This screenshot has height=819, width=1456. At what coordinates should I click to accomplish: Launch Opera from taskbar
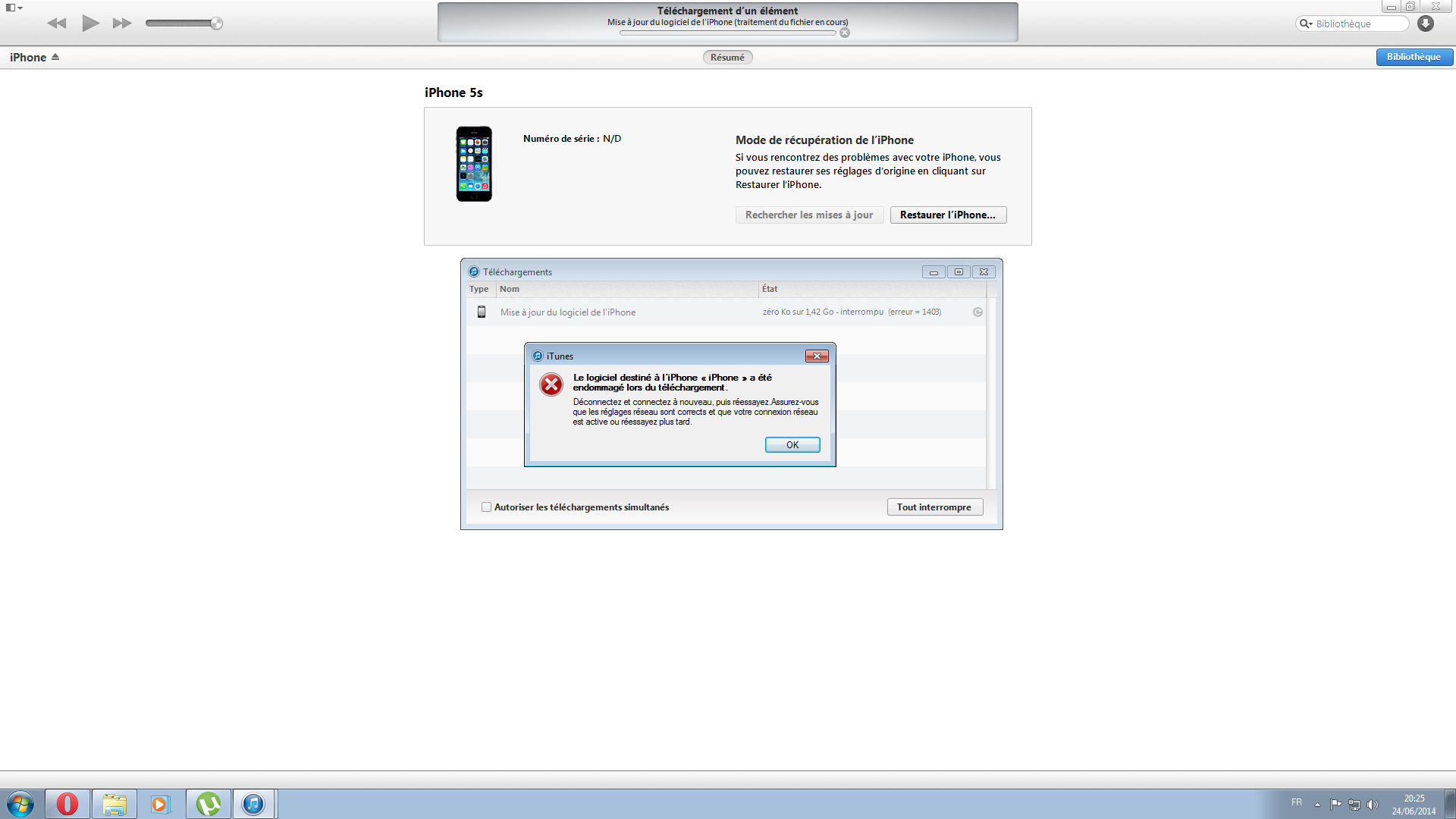tap(67, 804)
